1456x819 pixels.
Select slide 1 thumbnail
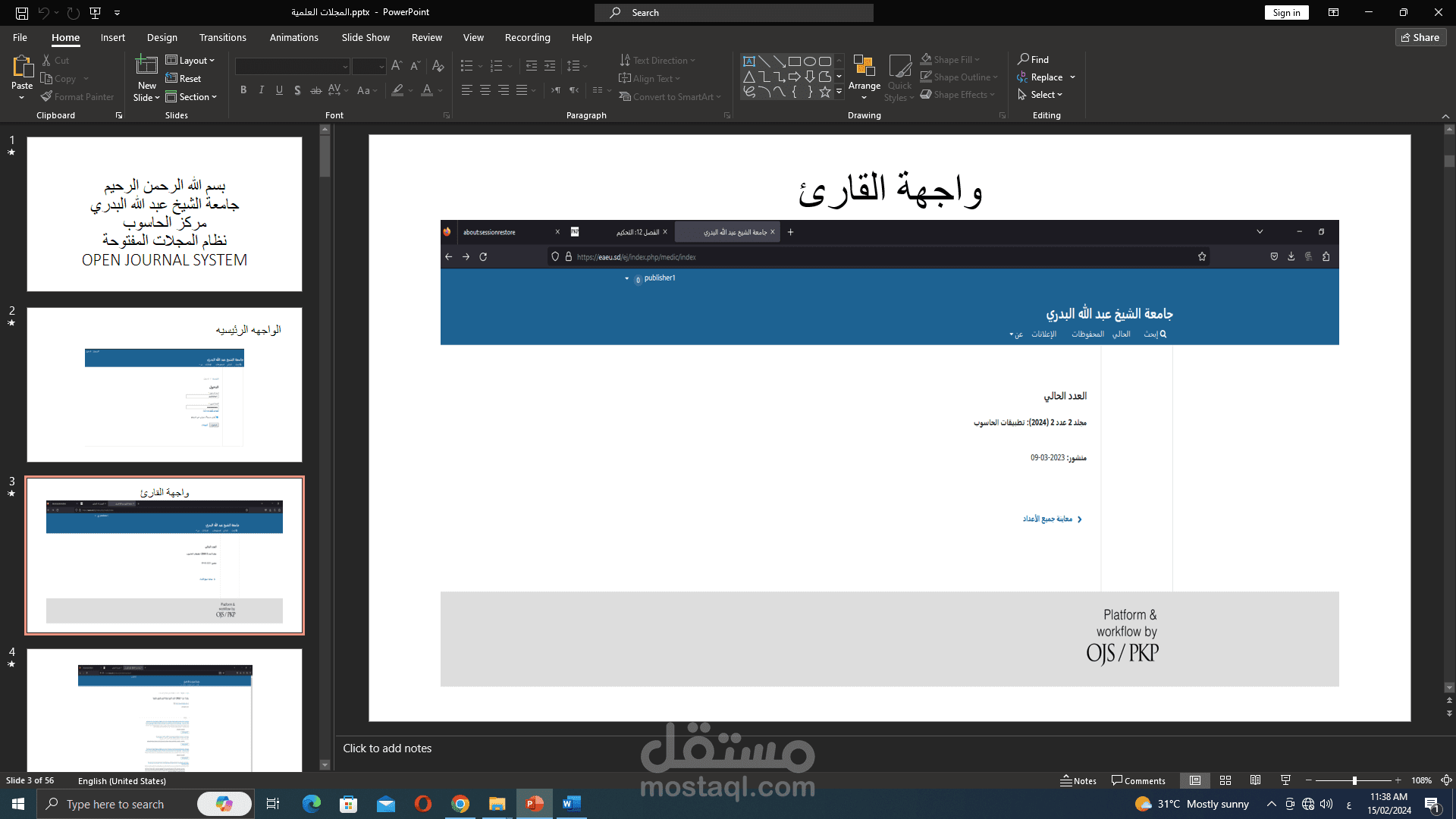click(165, 214)
